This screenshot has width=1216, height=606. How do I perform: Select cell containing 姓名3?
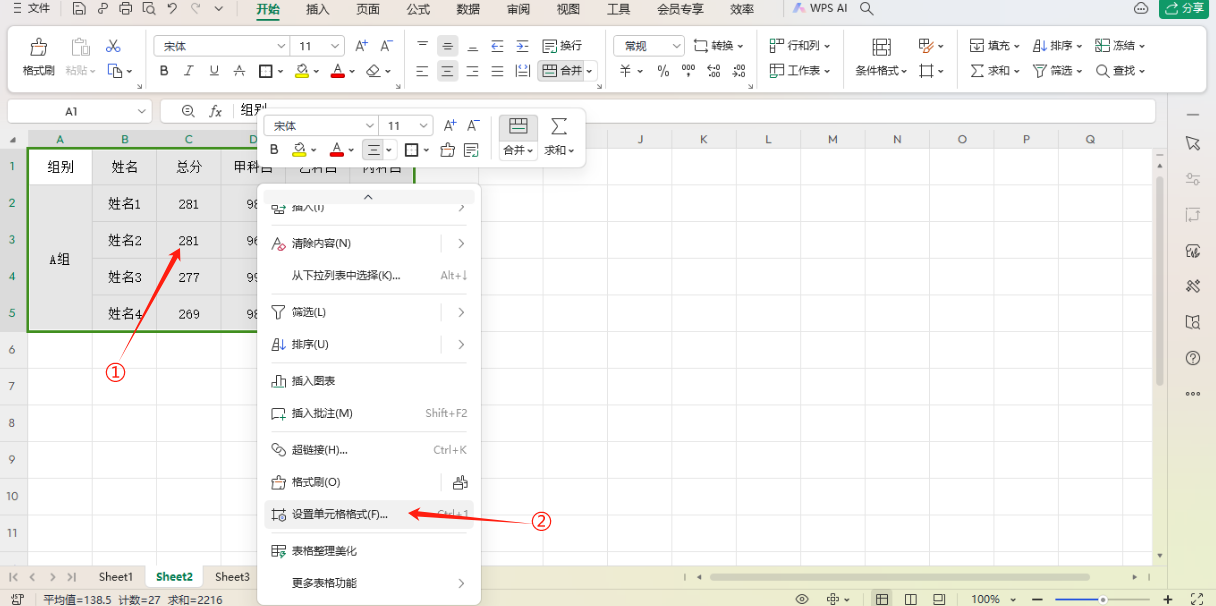[124, 277]
